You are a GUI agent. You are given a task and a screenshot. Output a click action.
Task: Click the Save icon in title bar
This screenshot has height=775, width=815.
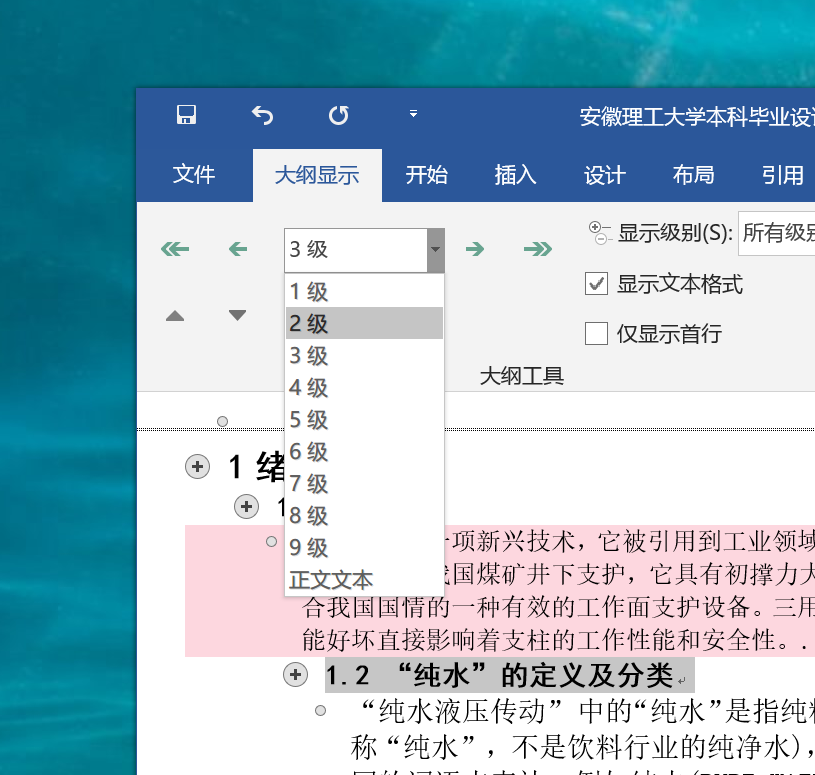186,116
